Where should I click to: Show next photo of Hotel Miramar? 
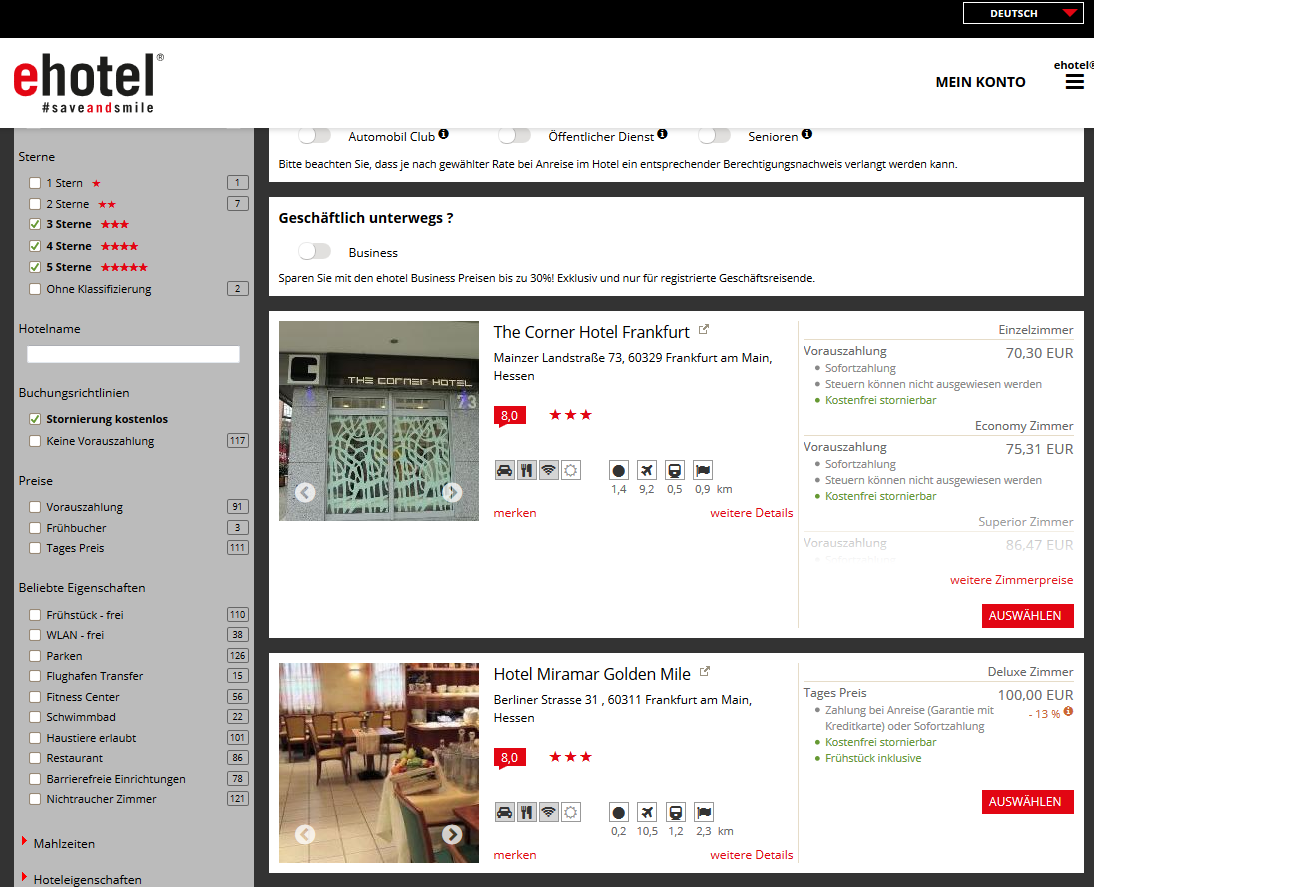click(453, 834)
